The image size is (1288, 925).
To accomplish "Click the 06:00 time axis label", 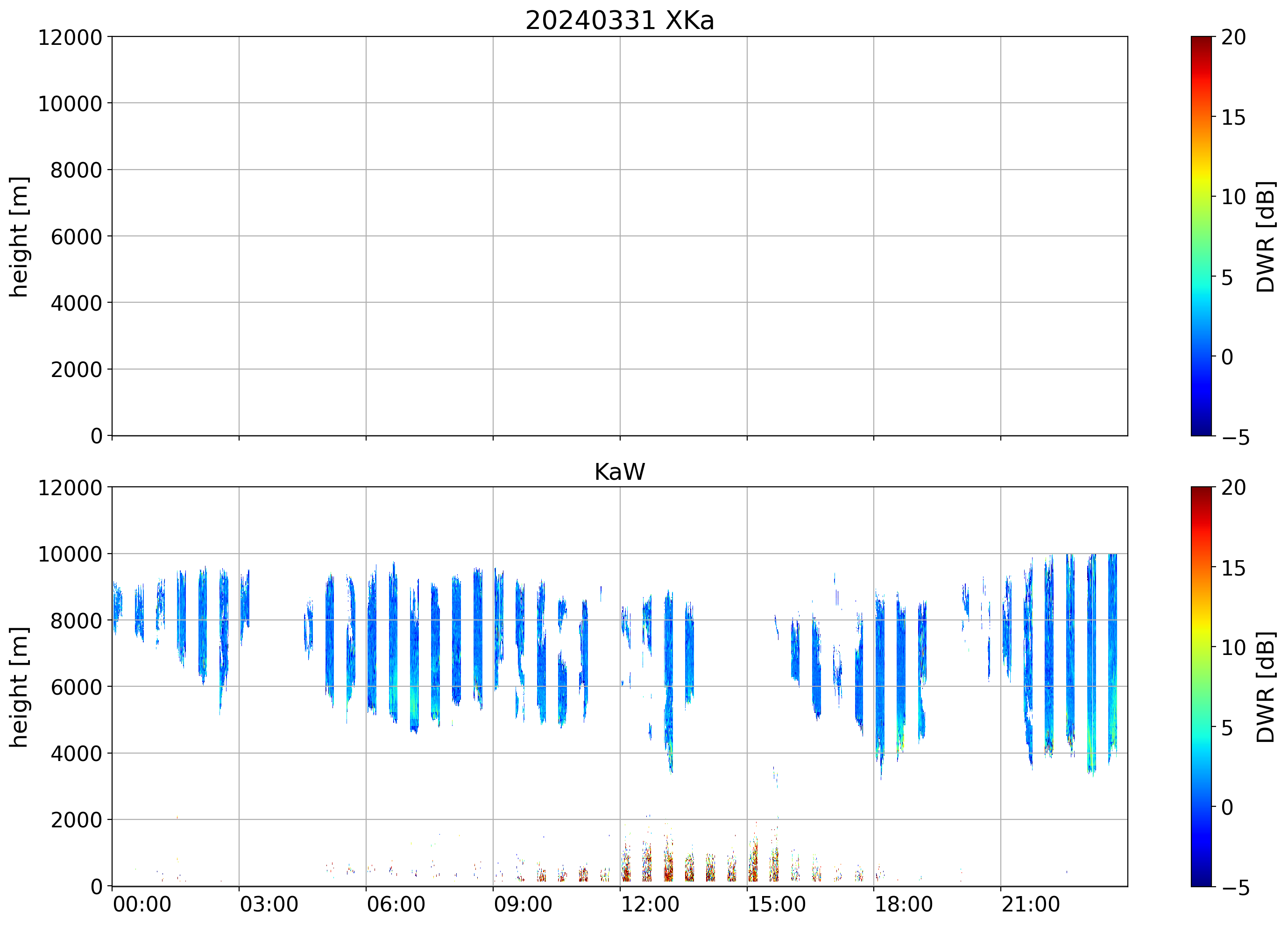I will (x=396, y=904).
